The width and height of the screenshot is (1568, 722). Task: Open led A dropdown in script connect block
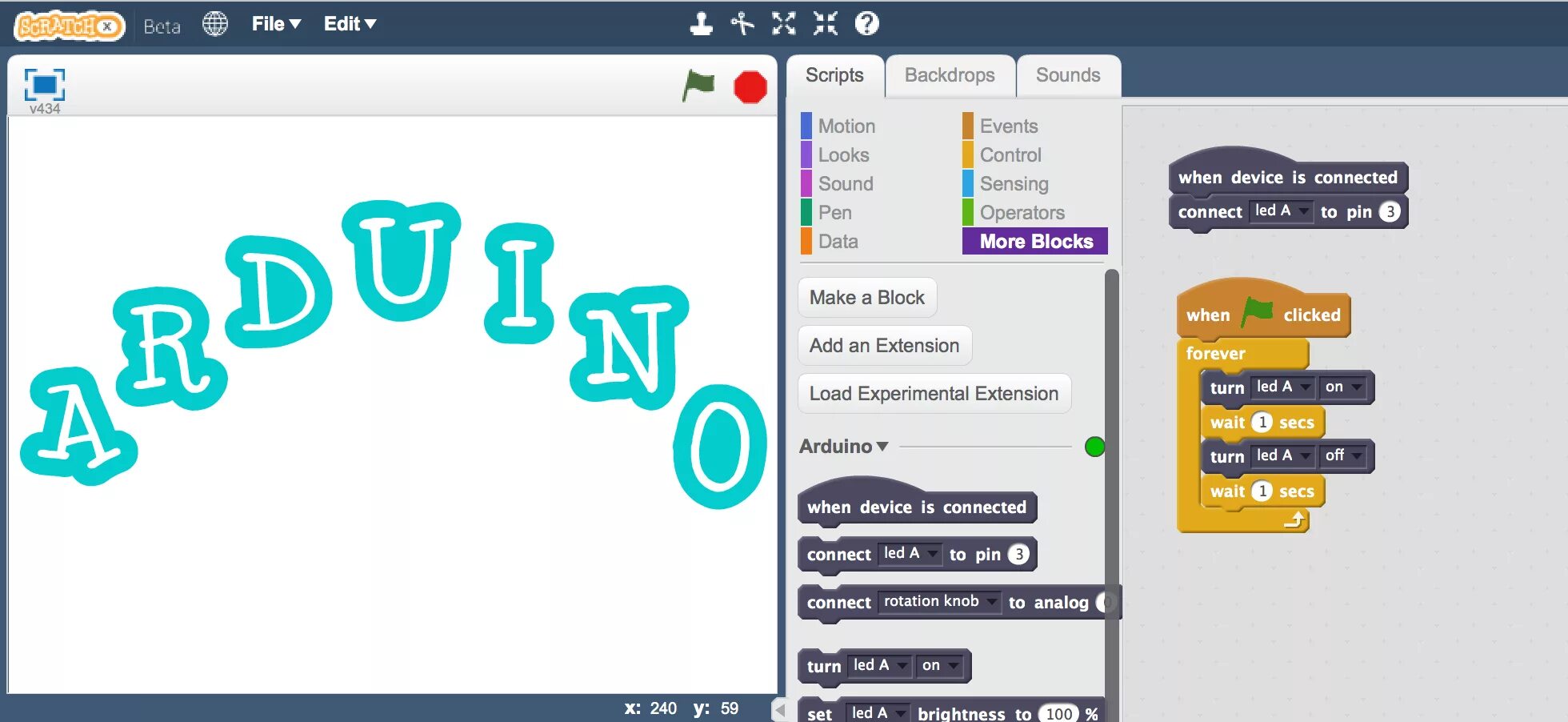click(x=1281, y=211)
